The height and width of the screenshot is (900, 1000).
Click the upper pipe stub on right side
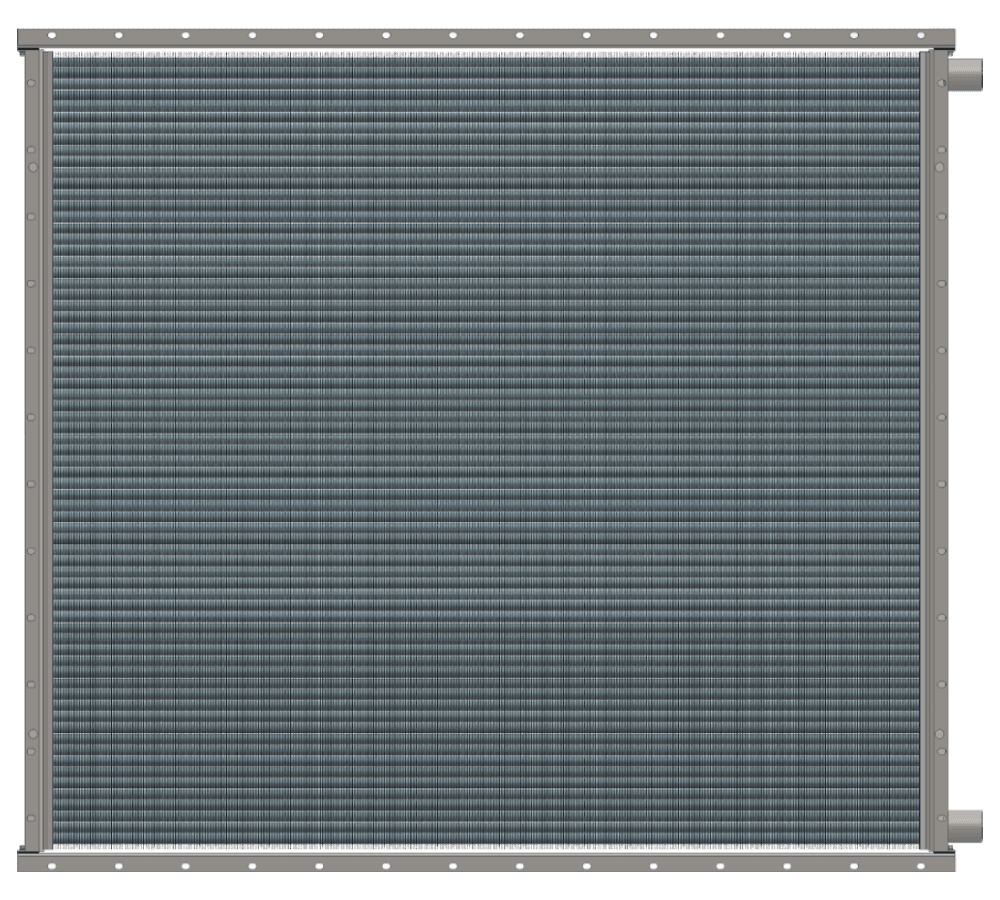pos(966,73)
